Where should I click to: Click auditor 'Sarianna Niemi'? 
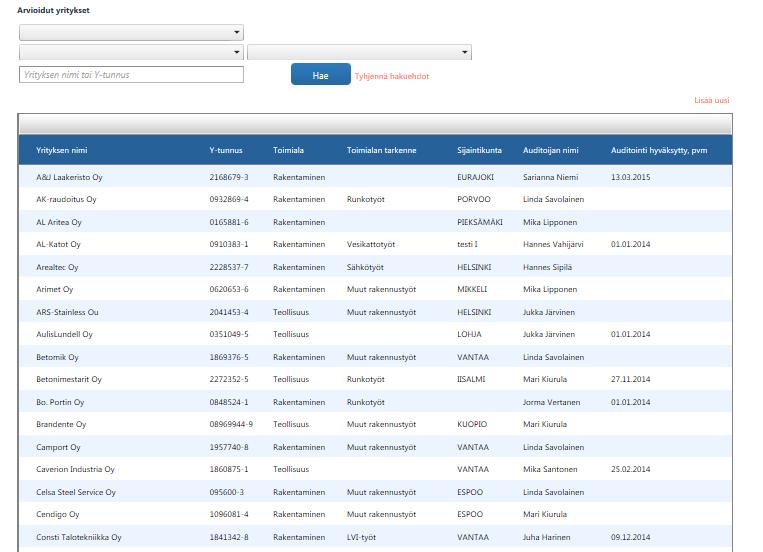click(x=550, y=177)
